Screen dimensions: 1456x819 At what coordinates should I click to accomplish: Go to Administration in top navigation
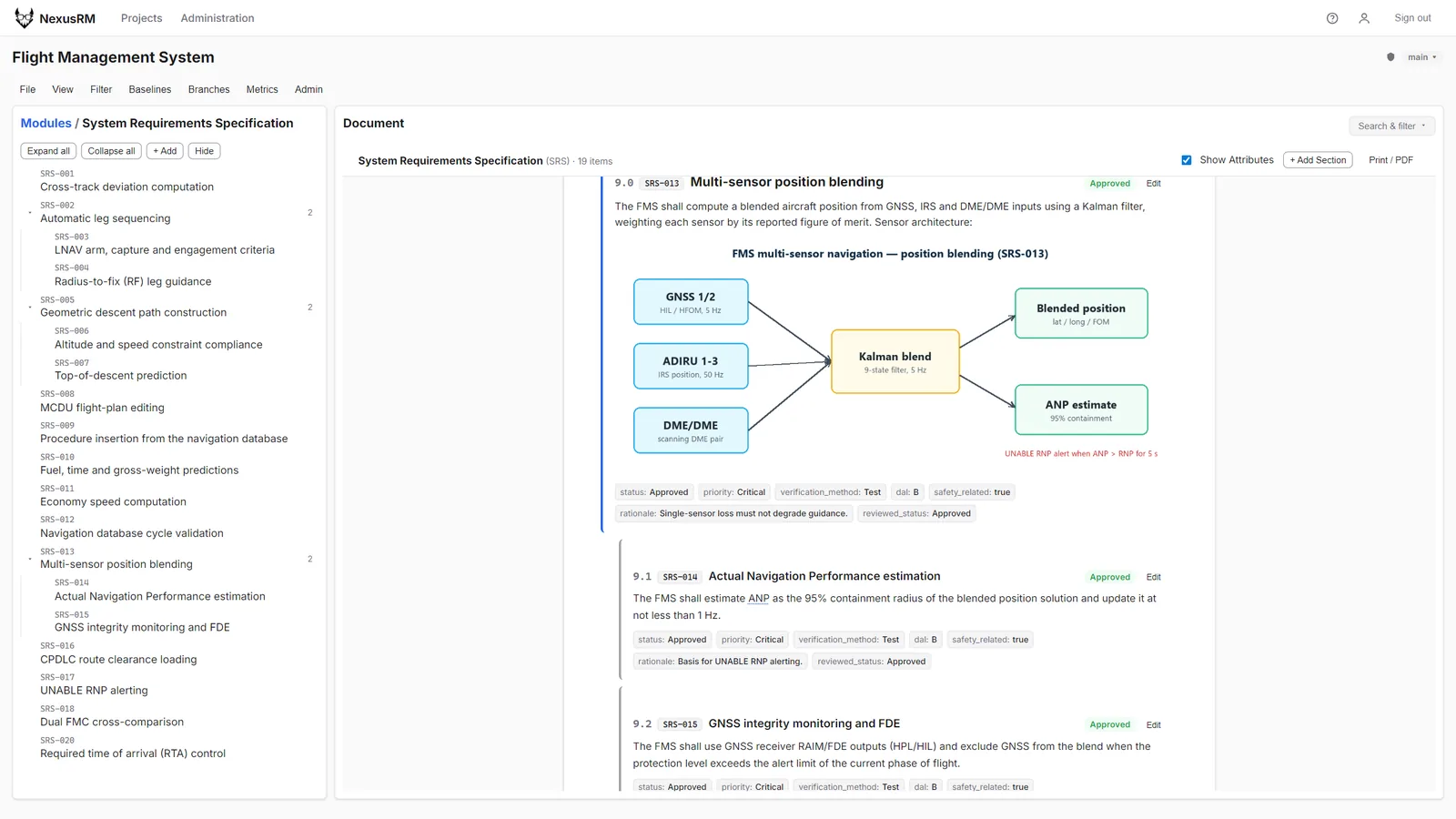pyautogui.click(x=217, y=18)
